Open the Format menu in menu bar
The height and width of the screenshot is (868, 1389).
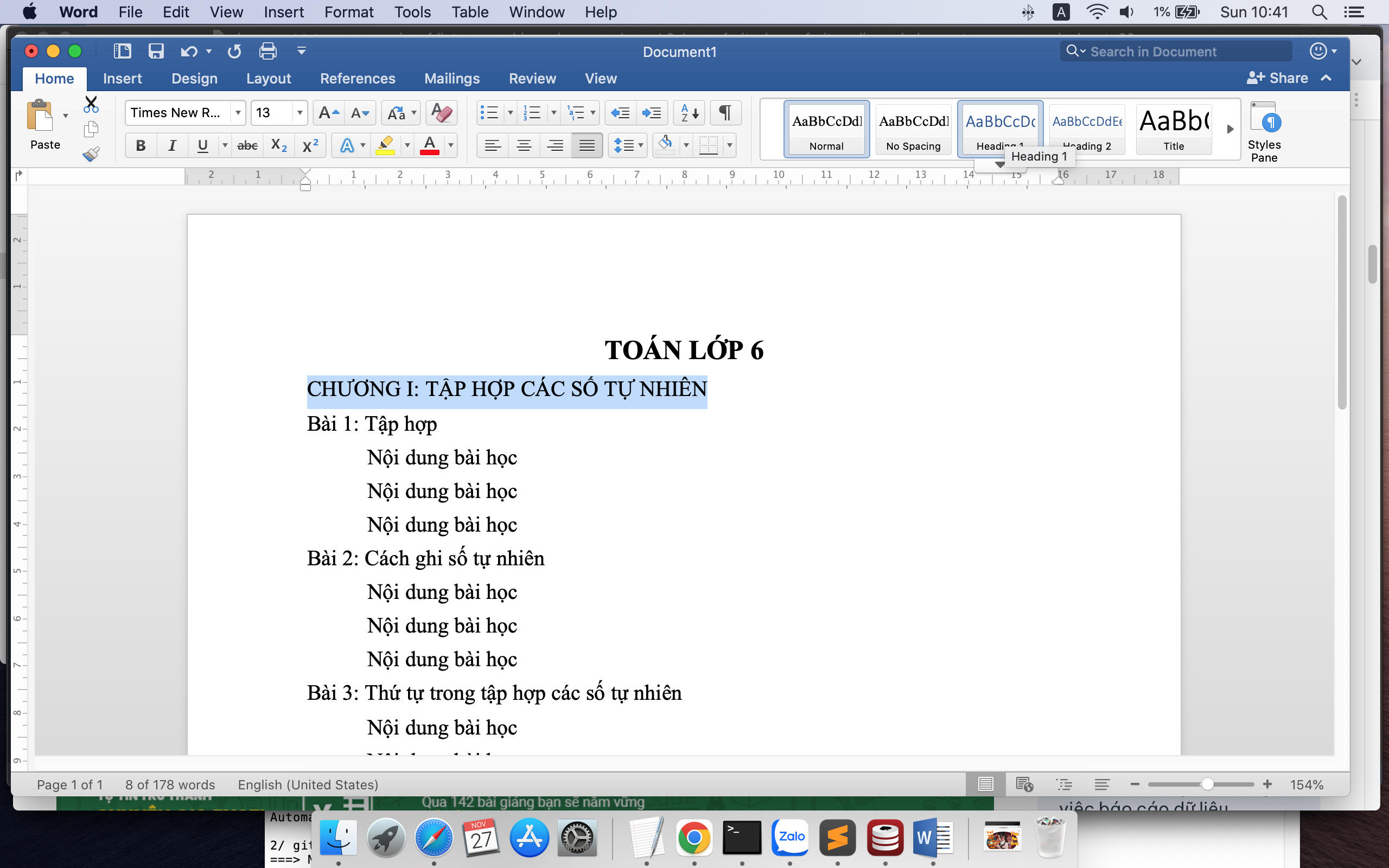(349, 12)
